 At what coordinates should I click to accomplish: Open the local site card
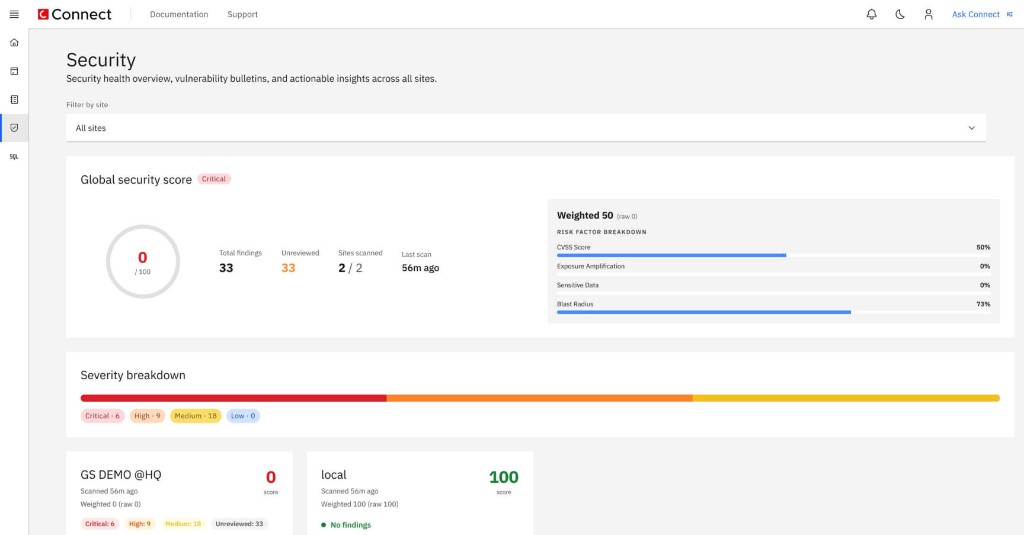420,493
